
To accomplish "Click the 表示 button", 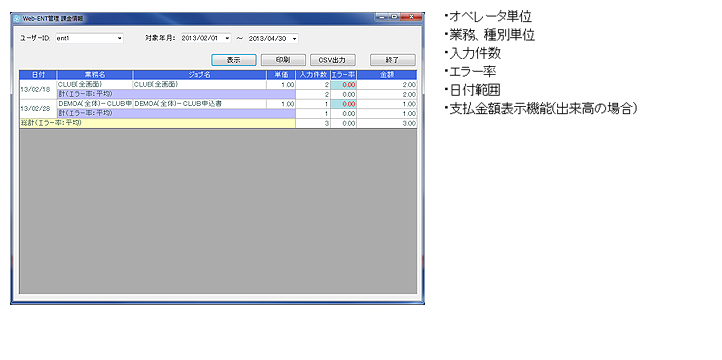I will coord(234,60).
